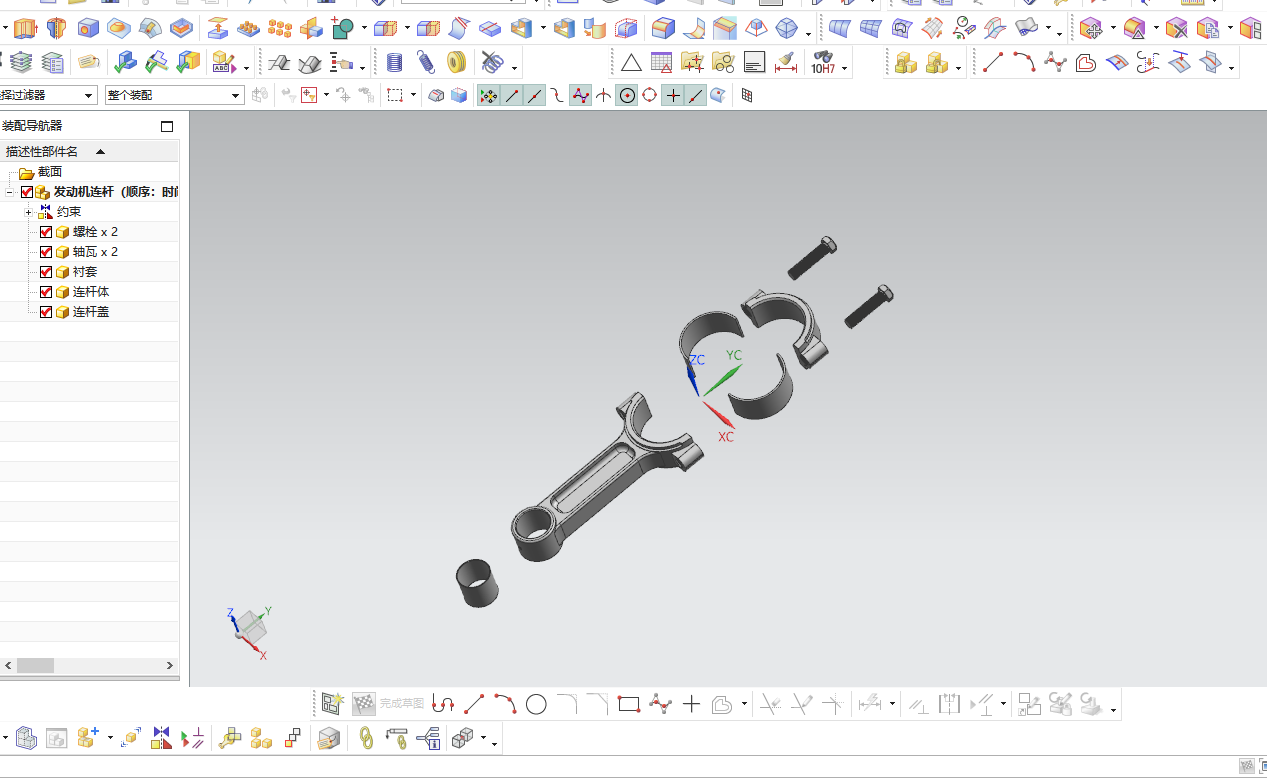The height and width of the screenshot is (778, 1267).
Task: Toggle the arc center snap point button
Action: click(627, 96)
